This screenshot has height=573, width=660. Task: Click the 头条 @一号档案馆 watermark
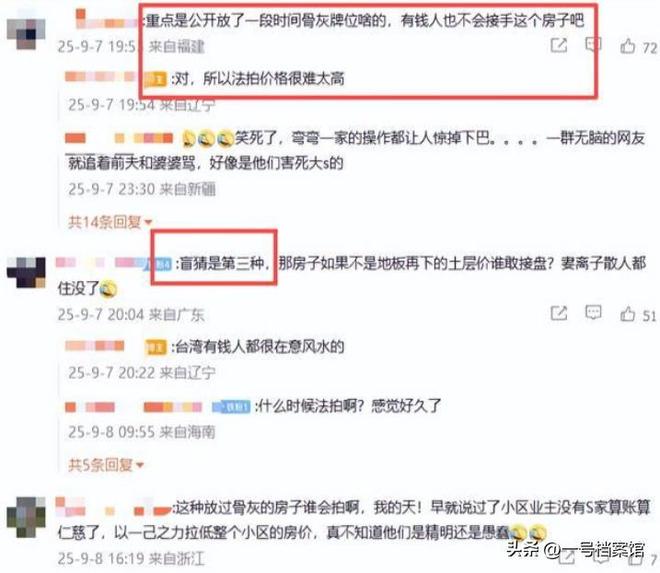click(575, 550)
